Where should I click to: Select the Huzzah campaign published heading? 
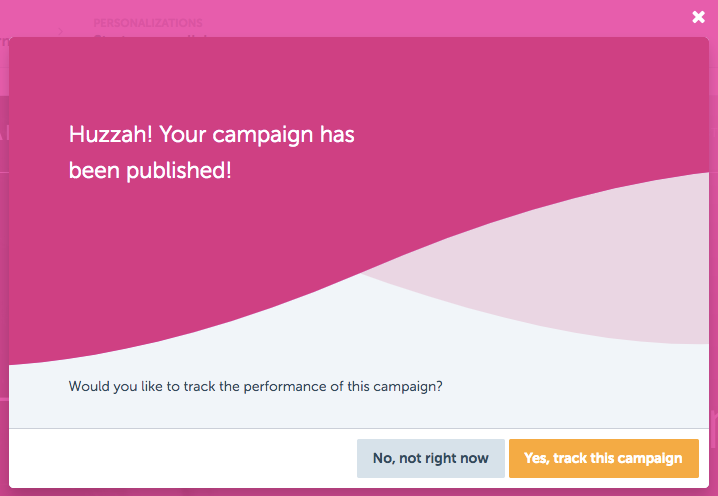(x=212, y=153)
